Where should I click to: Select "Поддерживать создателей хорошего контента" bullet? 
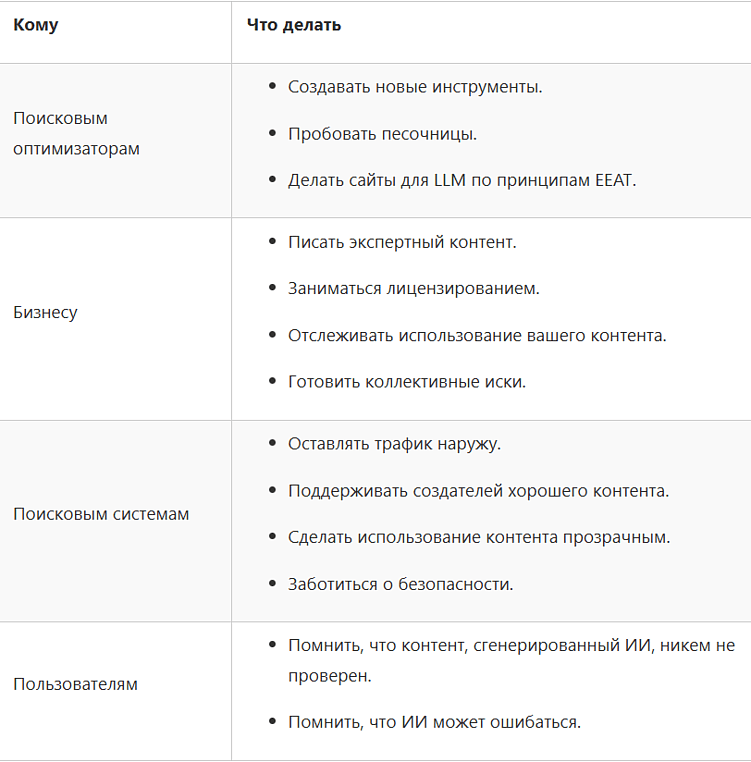(x=478, y=491)
